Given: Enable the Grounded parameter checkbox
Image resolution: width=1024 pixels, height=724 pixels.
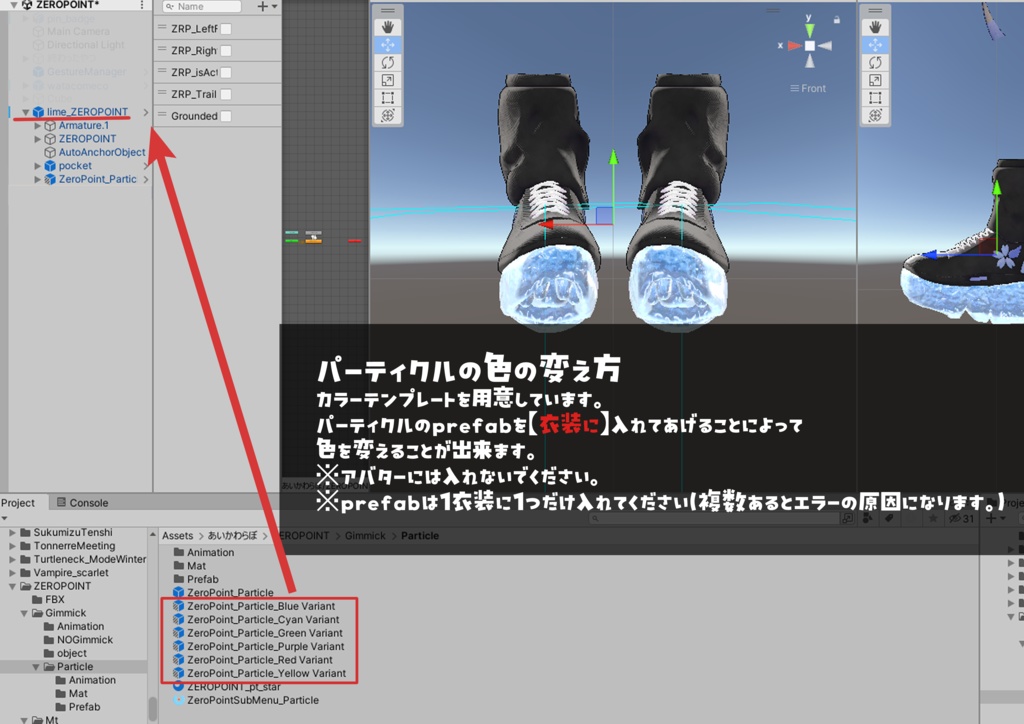Looking at the screenshot, I should coord(226,115).
